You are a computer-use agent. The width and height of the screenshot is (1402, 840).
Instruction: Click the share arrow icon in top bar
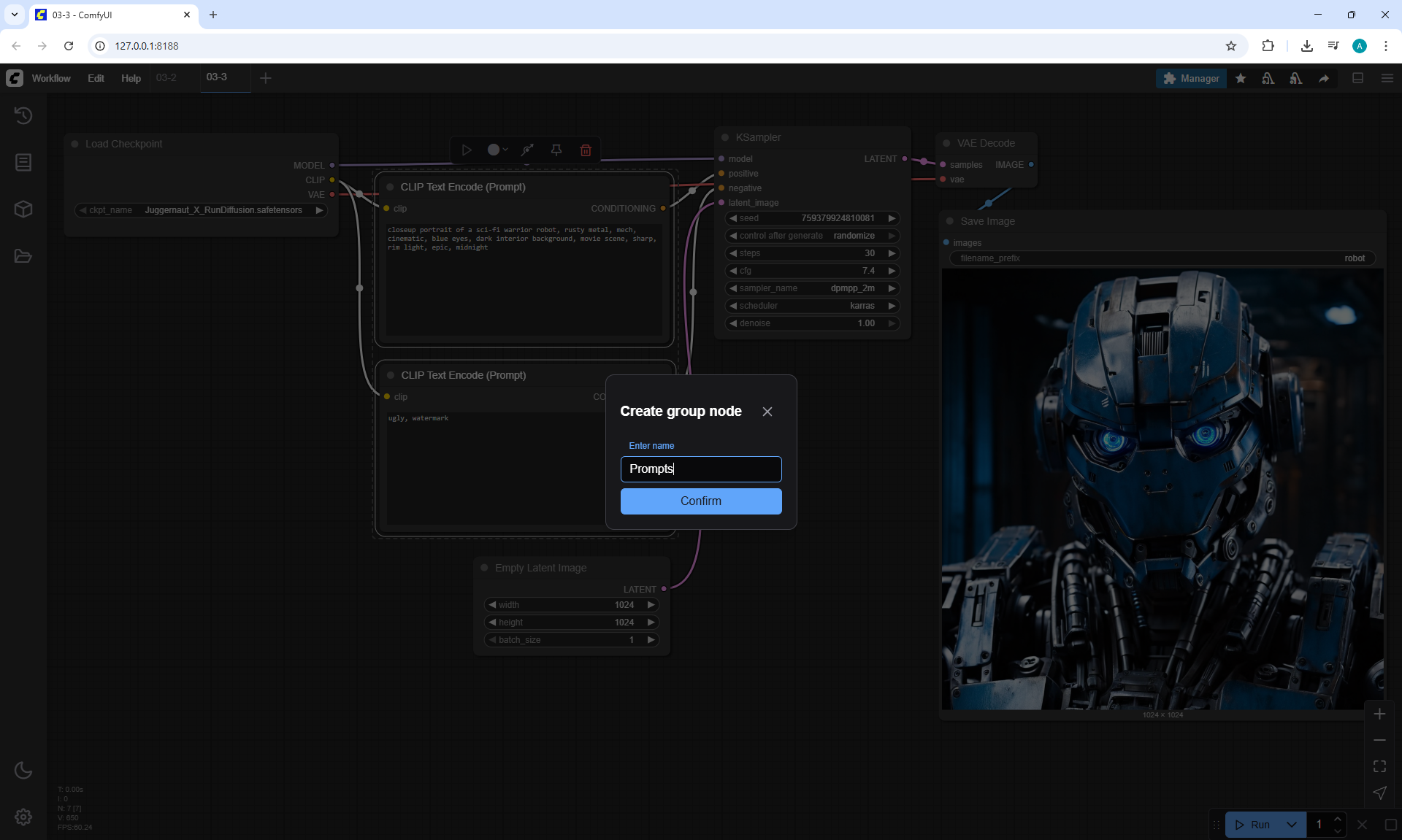1324,78
